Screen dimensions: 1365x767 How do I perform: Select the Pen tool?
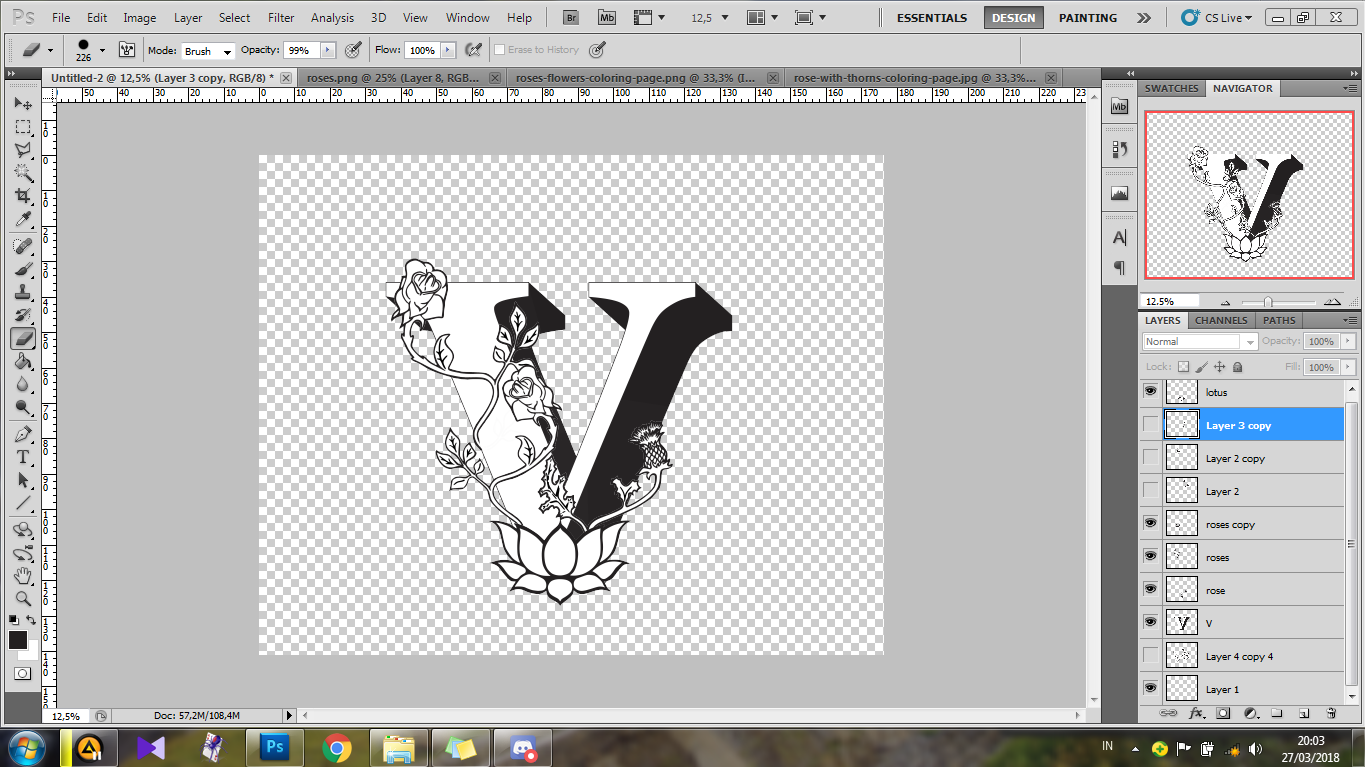[23, 434]
